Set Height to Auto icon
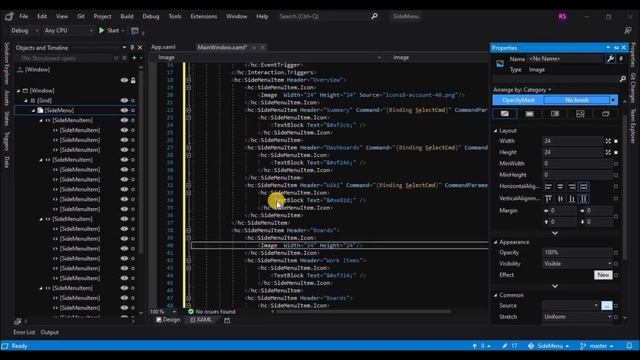The height and width of the screenshot is (360, 640). [608, 152]
